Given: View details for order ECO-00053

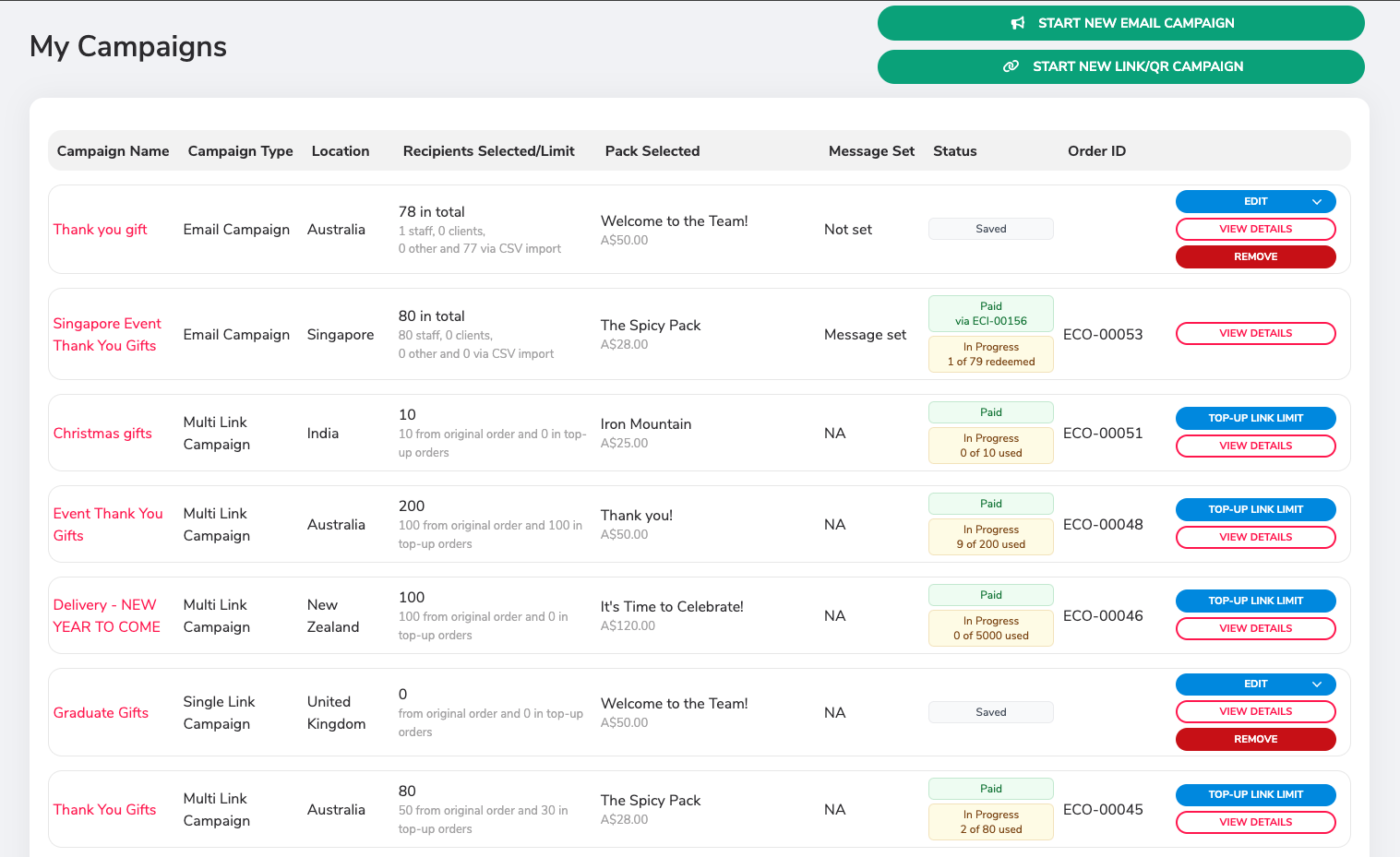Looking at the screenshot, I should [x=1255, y=333].
